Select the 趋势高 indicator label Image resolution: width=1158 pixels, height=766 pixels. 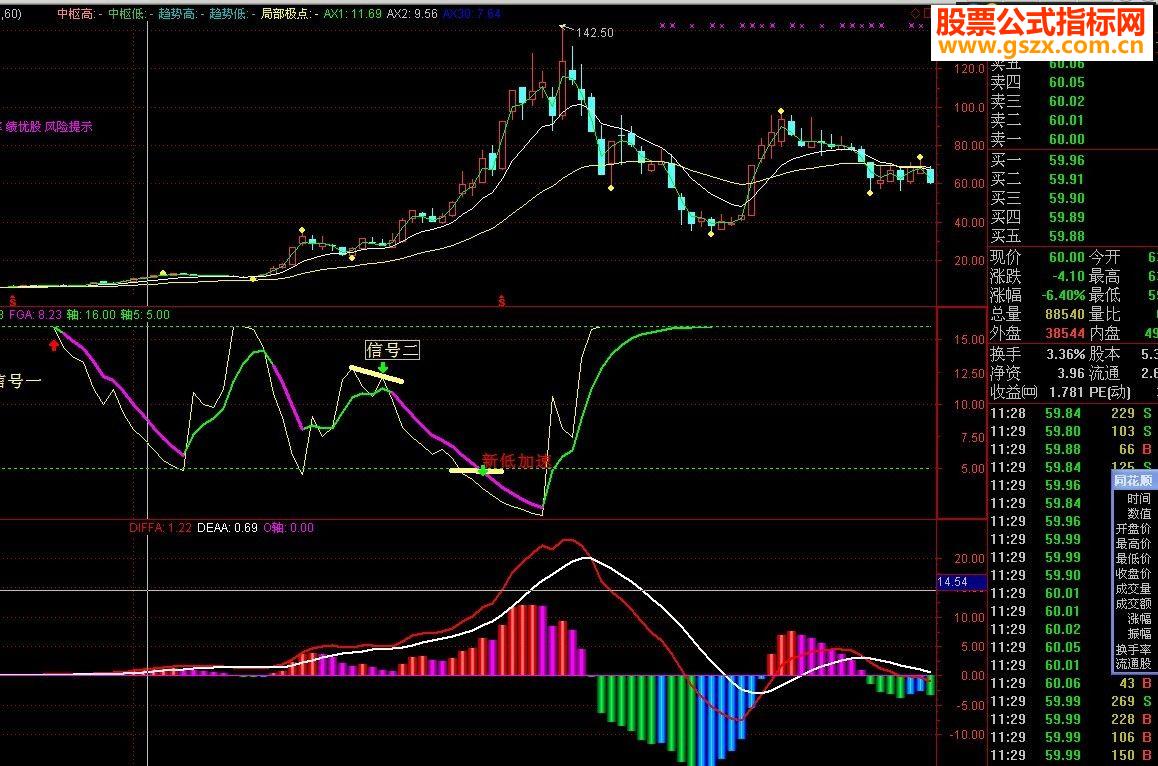[x=180, y=13]
